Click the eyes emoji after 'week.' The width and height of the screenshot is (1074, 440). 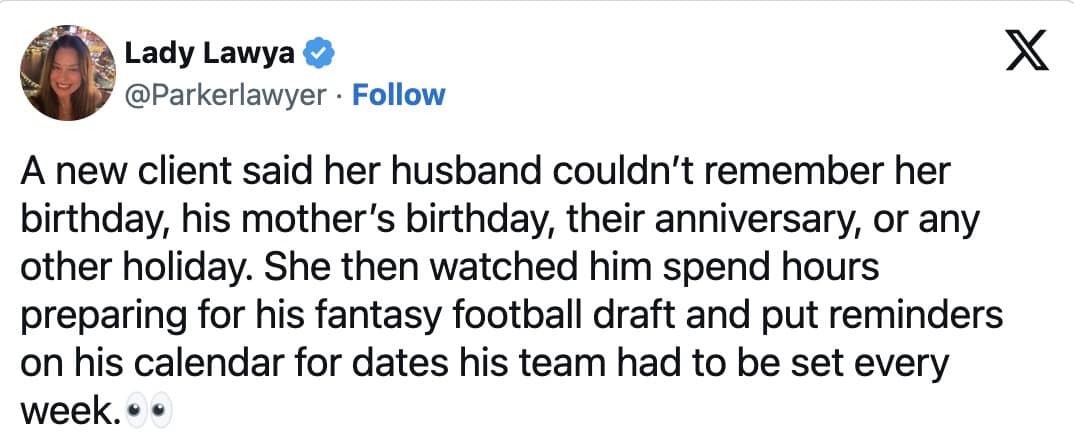150,409
